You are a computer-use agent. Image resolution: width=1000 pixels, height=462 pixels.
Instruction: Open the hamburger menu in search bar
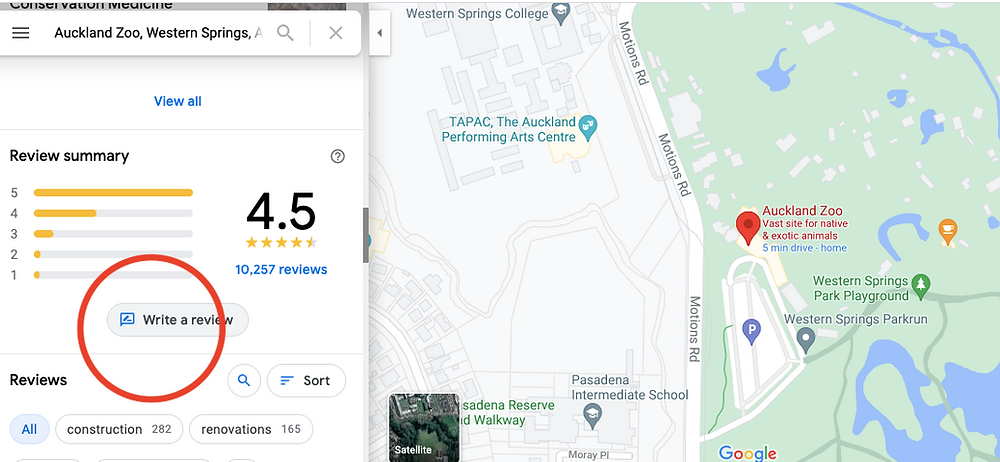[x=20, y=33]
